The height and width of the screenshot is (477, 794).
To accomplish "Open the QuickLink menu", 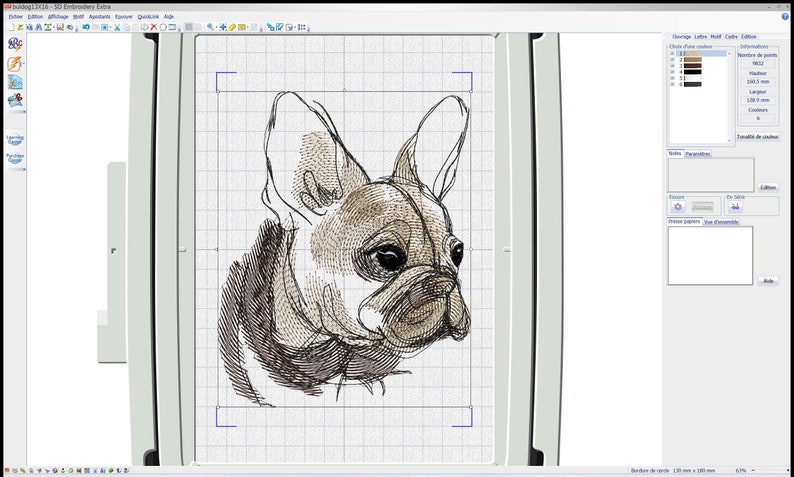I will click(x=148, y=17).
